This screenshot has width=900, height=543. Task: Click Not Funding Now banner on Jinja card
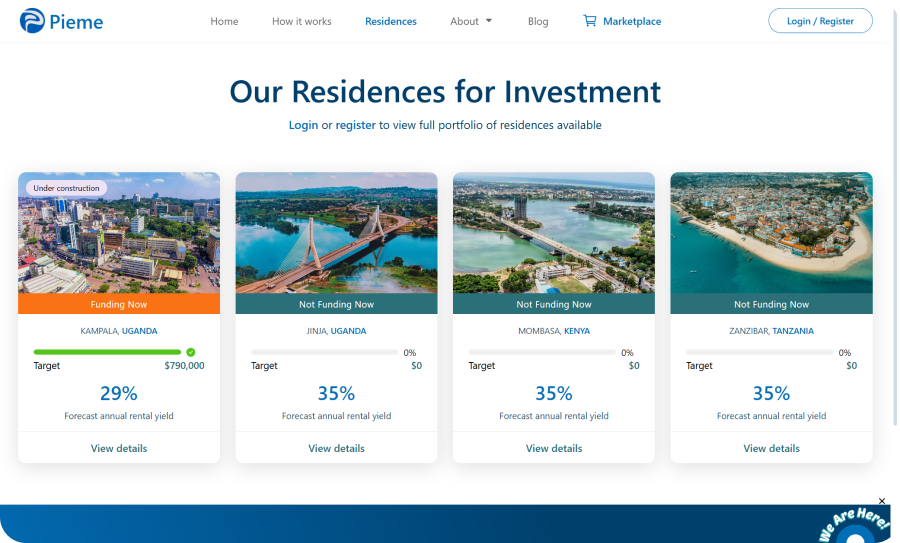(336, 304)
